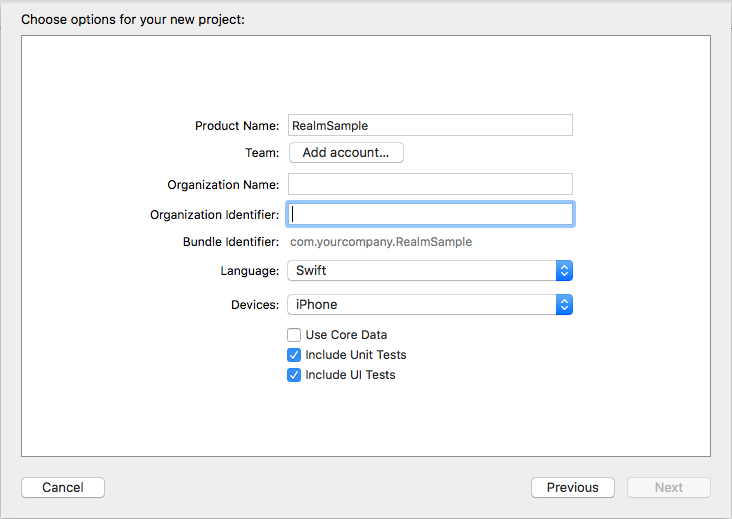Disable the Include UI Tests checkbox

click(294, 375)
